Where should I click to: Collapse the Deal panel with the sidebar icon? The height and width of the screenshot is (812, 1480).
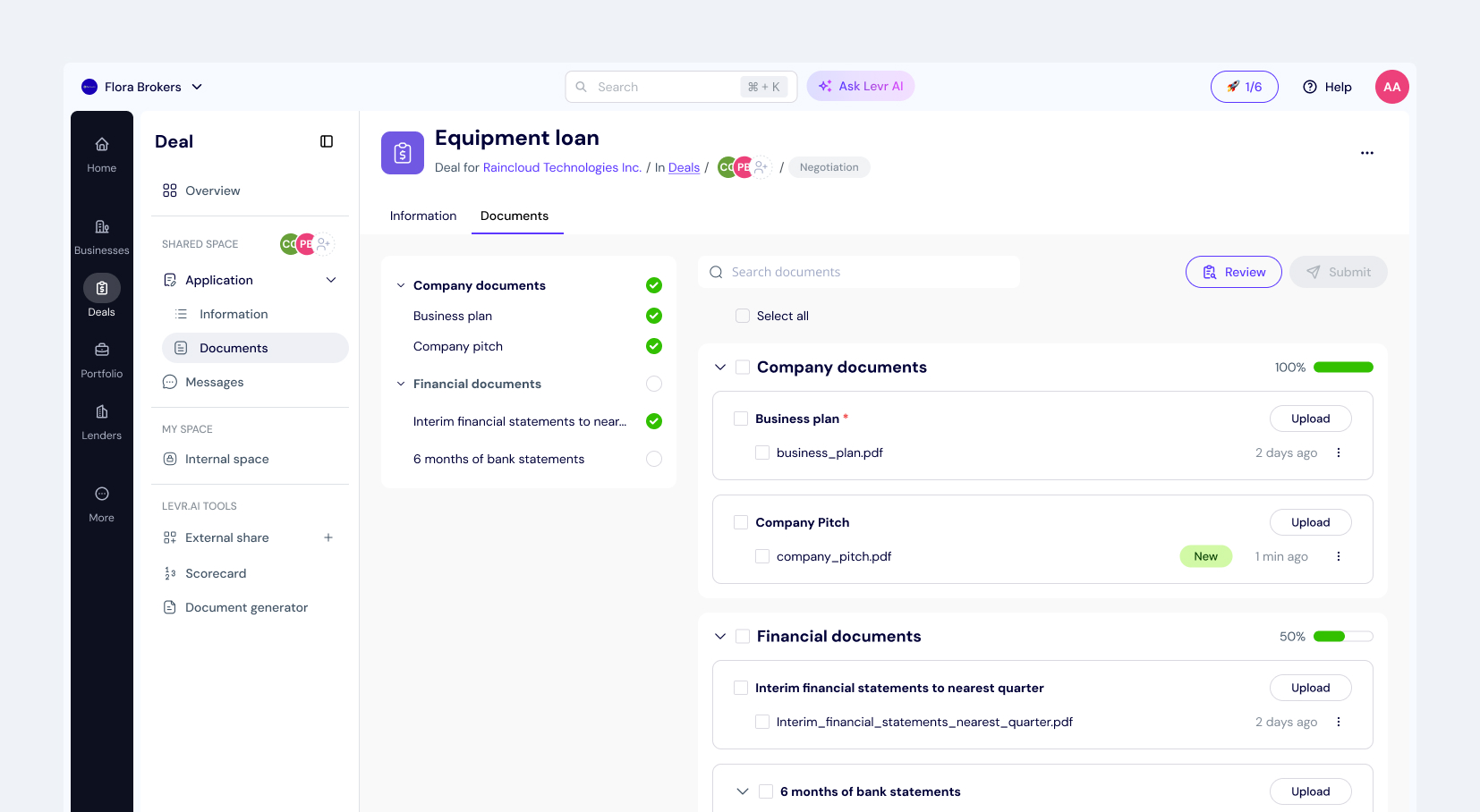coord(327,141)
